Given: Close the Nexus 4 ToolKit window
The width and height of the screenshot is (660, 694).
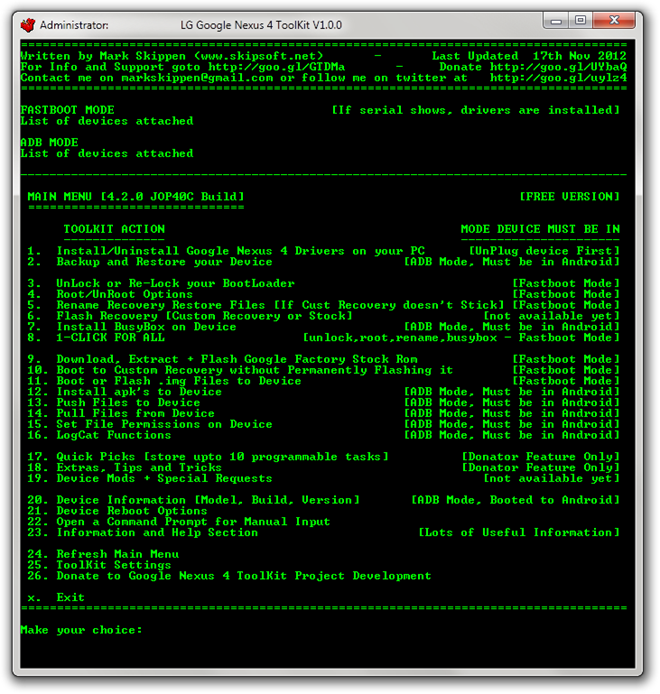Looking at the screenshot, I should 614,20.
